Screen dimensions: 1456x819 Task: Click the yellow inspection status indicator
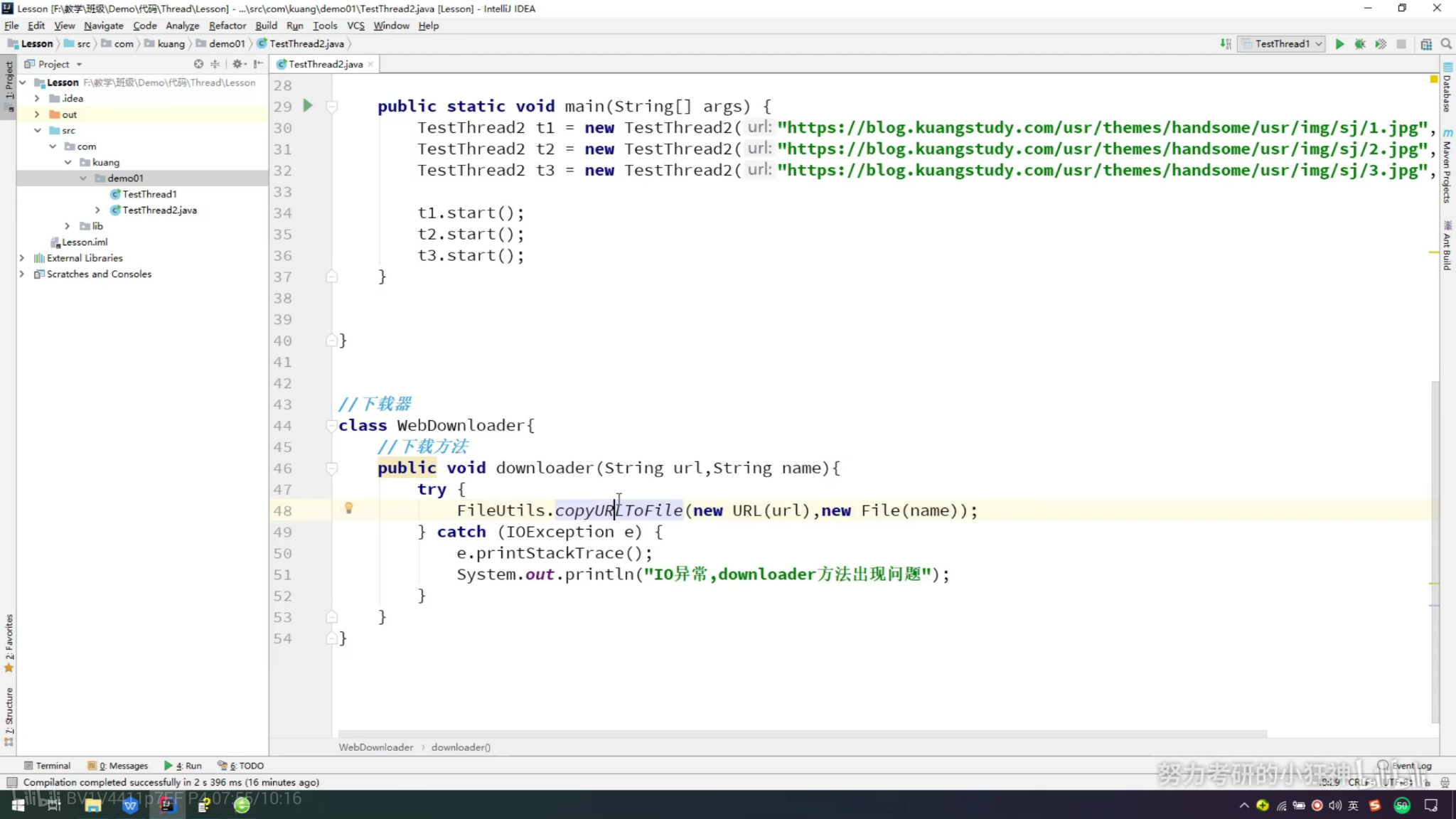(1434, 80)
